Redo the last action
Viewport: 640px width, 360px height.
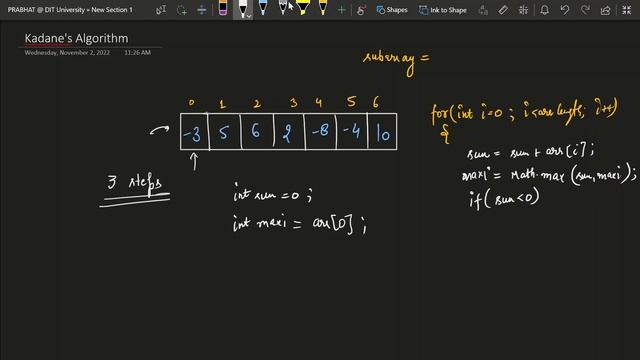(x=585, y=10)
